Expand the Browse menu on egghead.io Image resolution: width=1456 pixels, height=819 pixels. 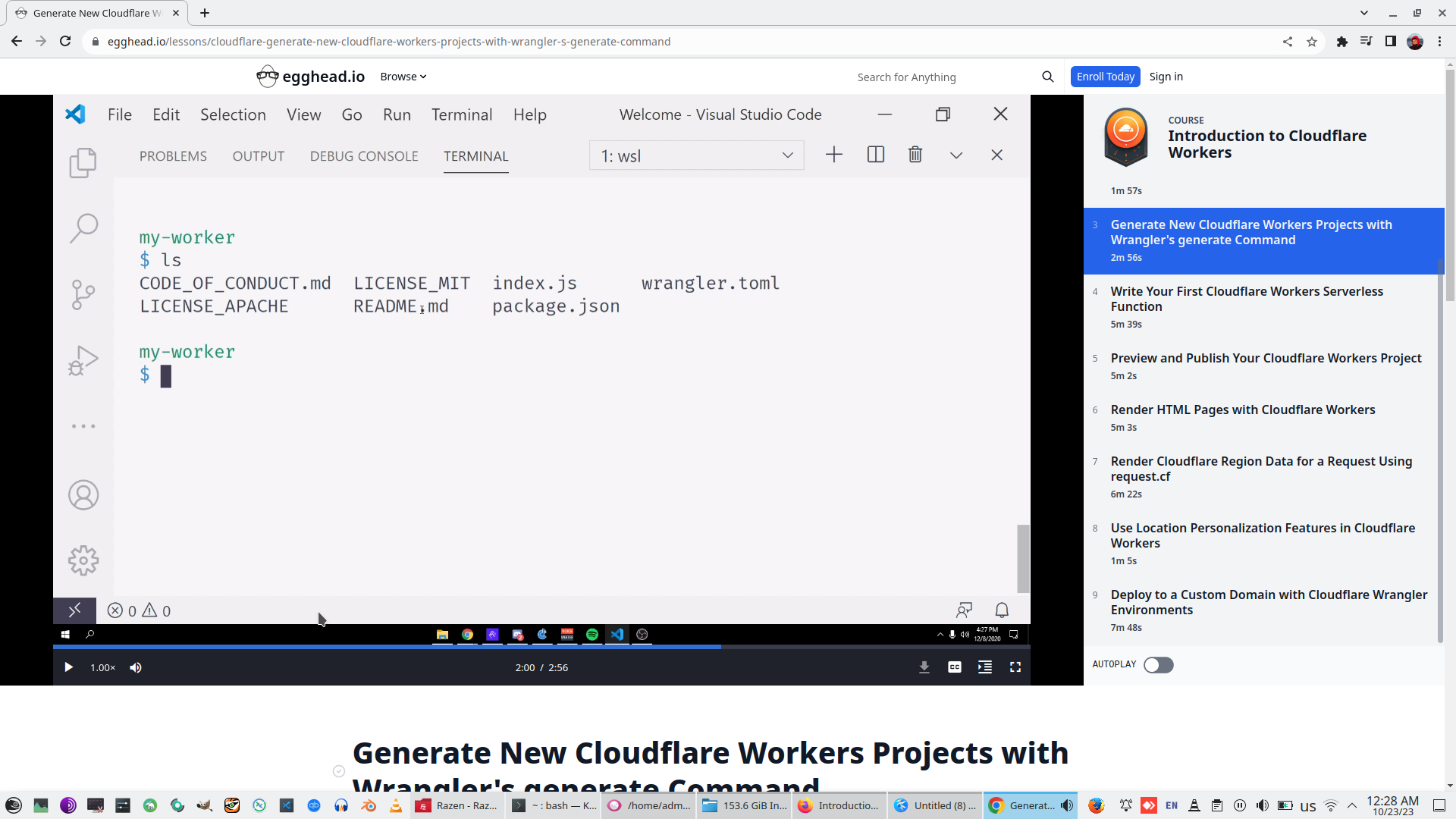pos(402,76)
